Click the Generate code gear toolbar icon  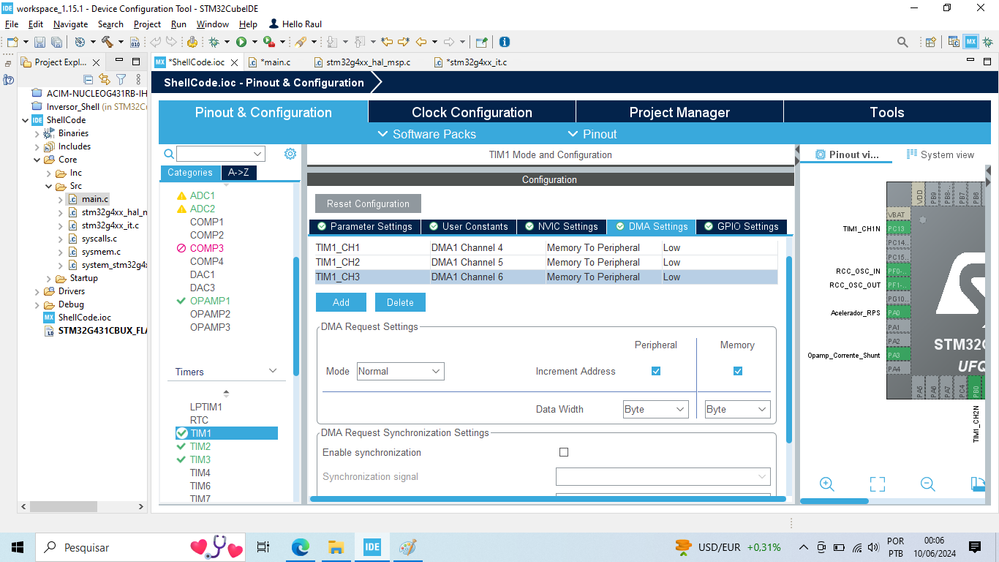click(x=191, y=42)
